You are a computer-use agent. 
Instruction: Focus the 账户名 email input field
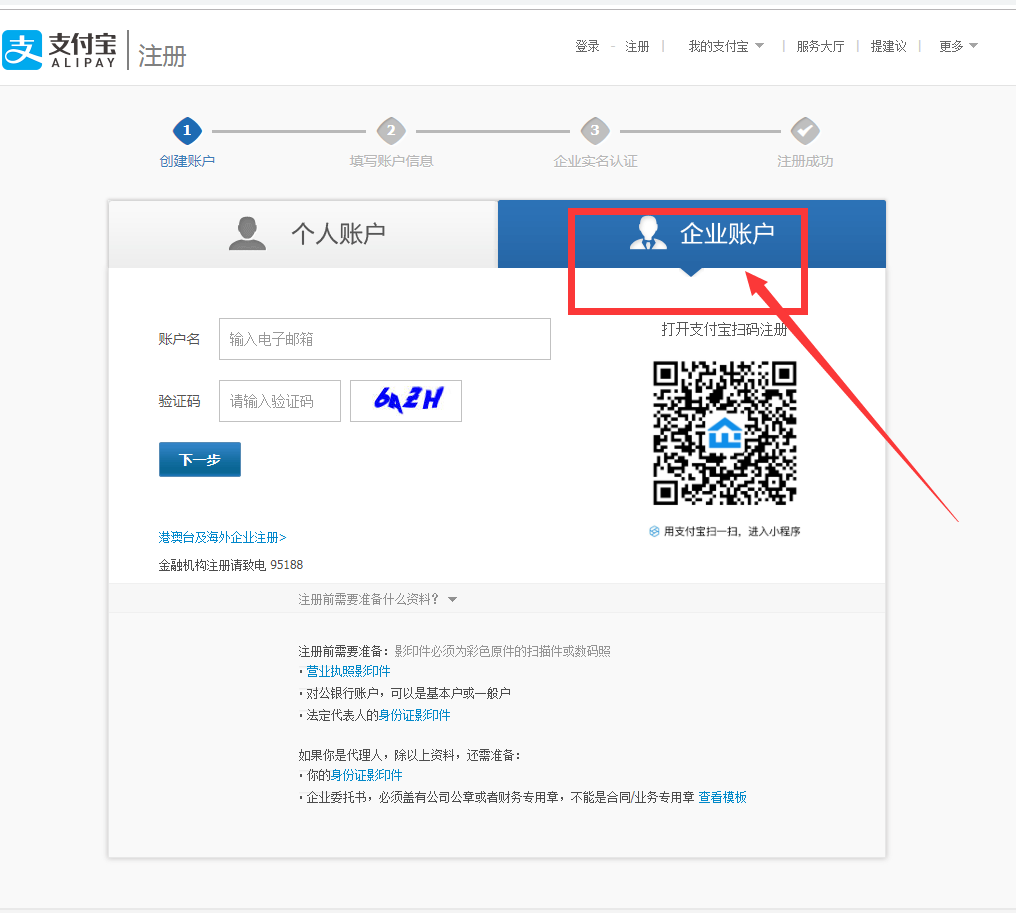click(385, 339)
